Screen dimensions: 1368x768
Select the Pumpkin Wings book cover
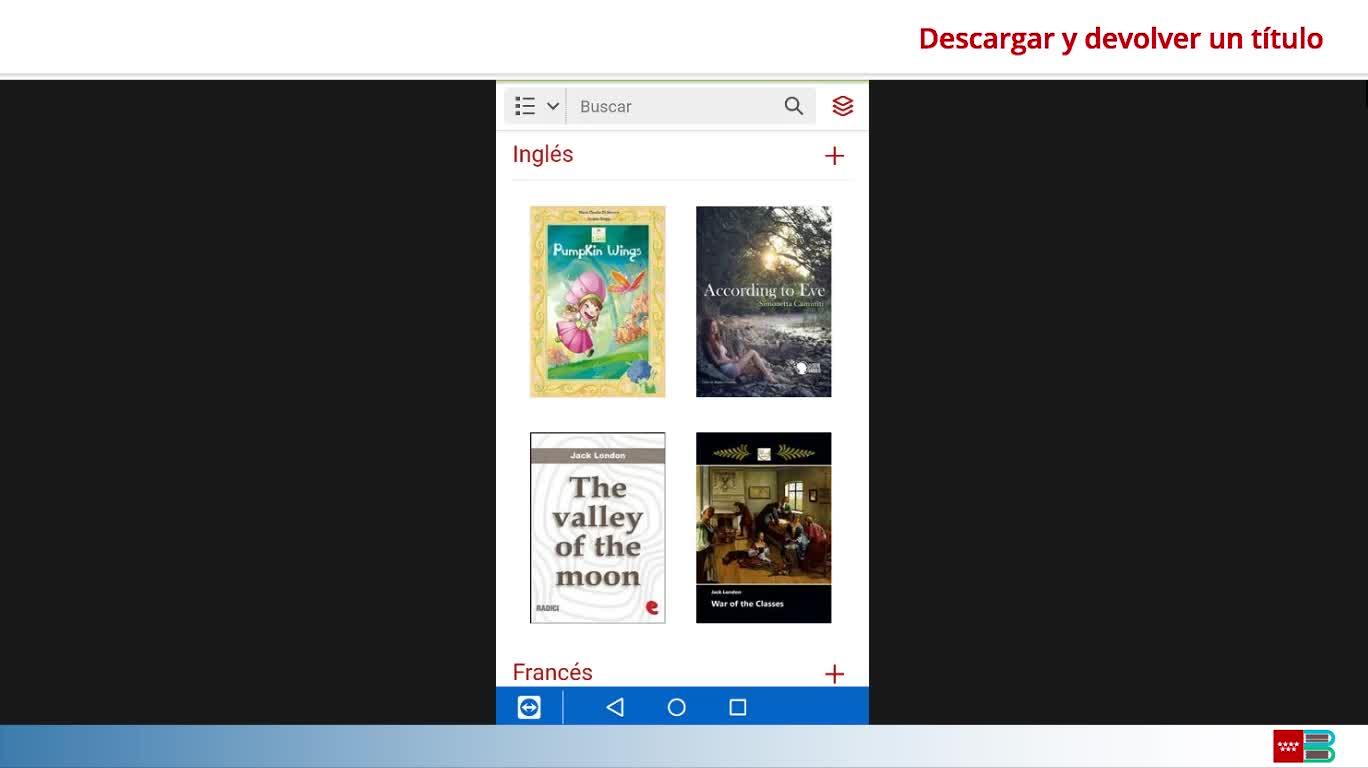click(x=598, y=302)
